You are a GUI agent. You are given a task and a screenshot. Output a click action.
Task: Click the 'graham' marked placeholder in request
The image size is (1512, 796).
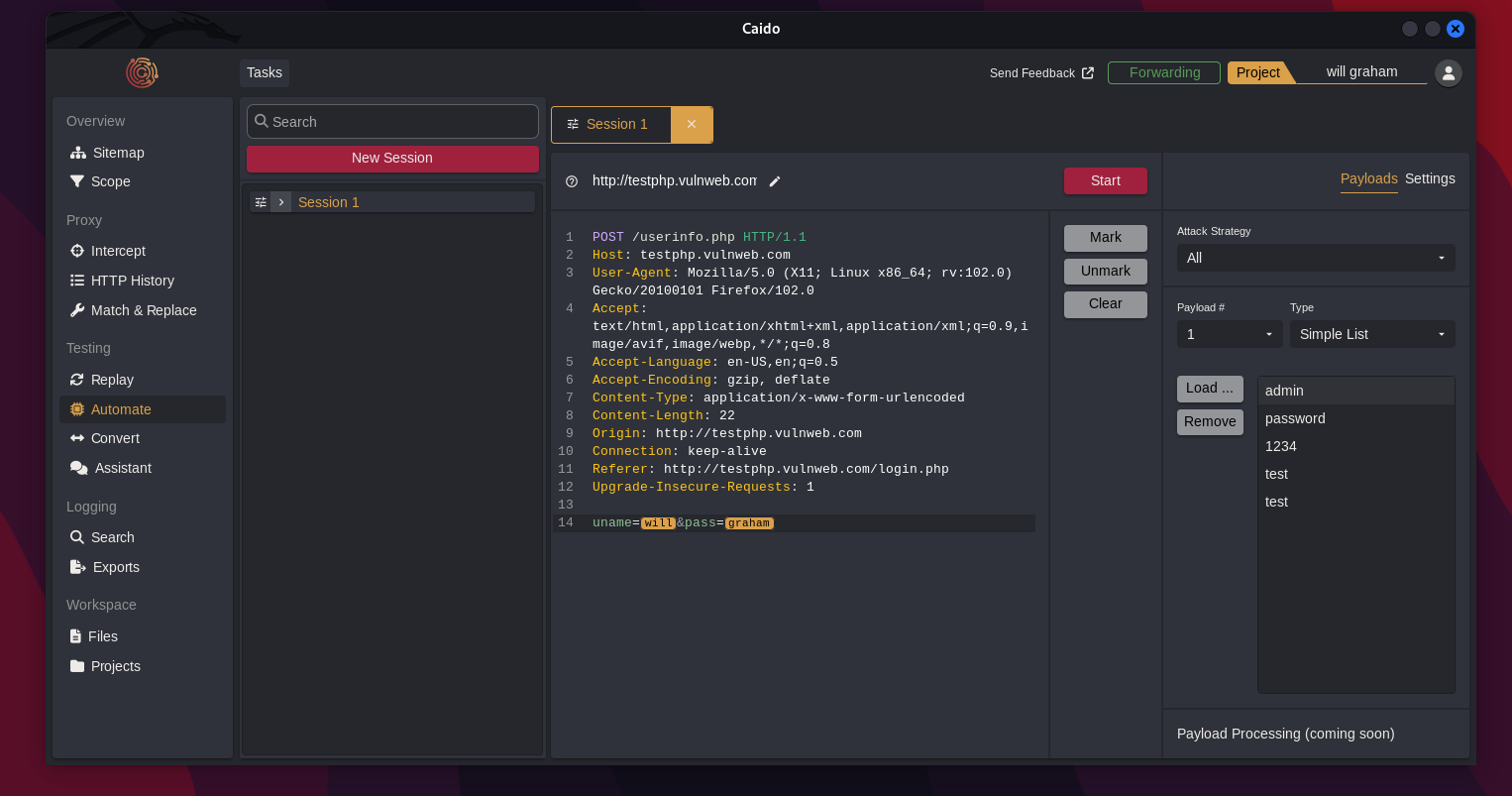pyautogui.click(x=749, y=522)
